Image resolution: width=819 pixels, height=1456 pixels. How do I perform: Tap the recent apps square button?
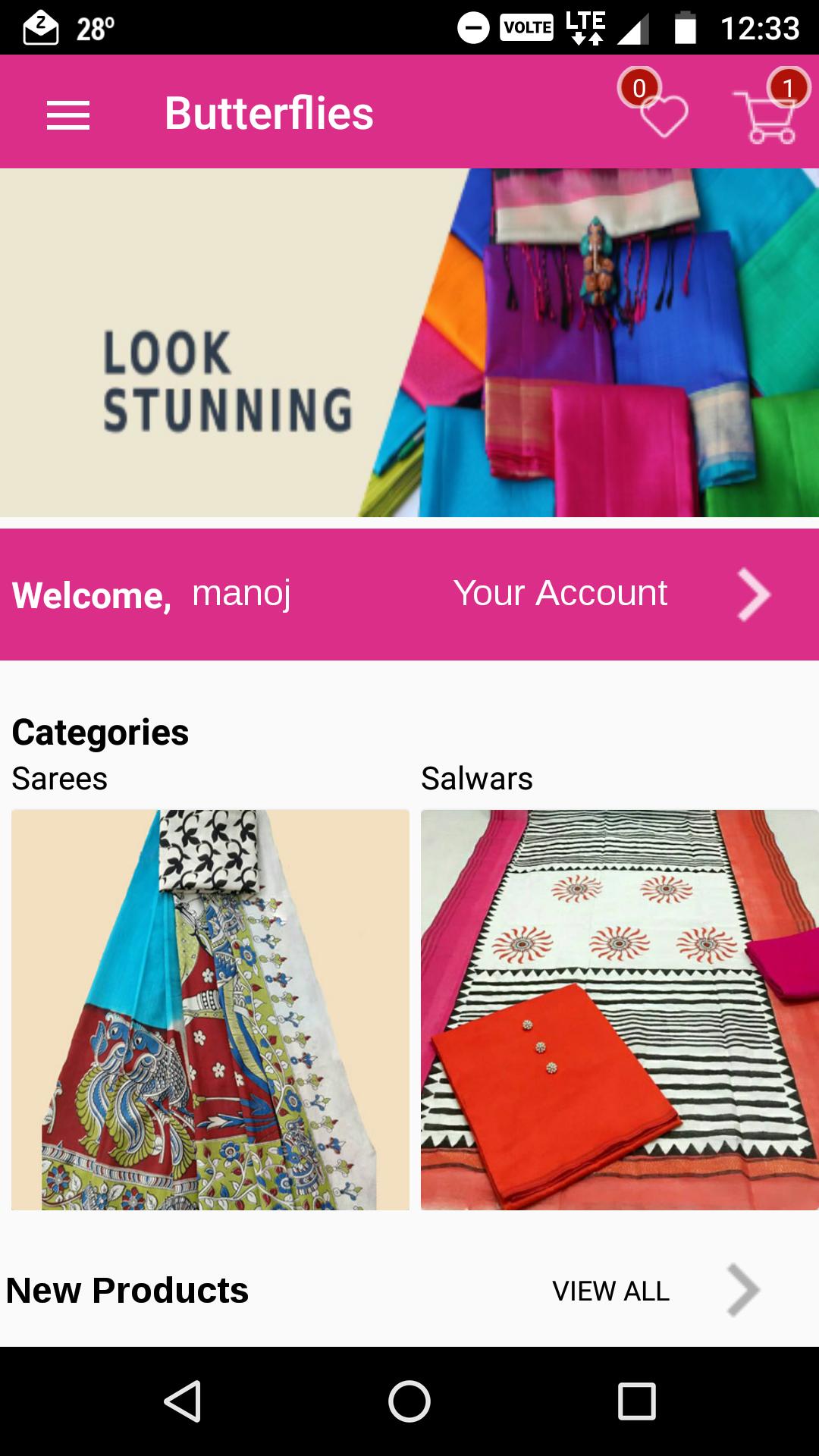(637, 1401)
